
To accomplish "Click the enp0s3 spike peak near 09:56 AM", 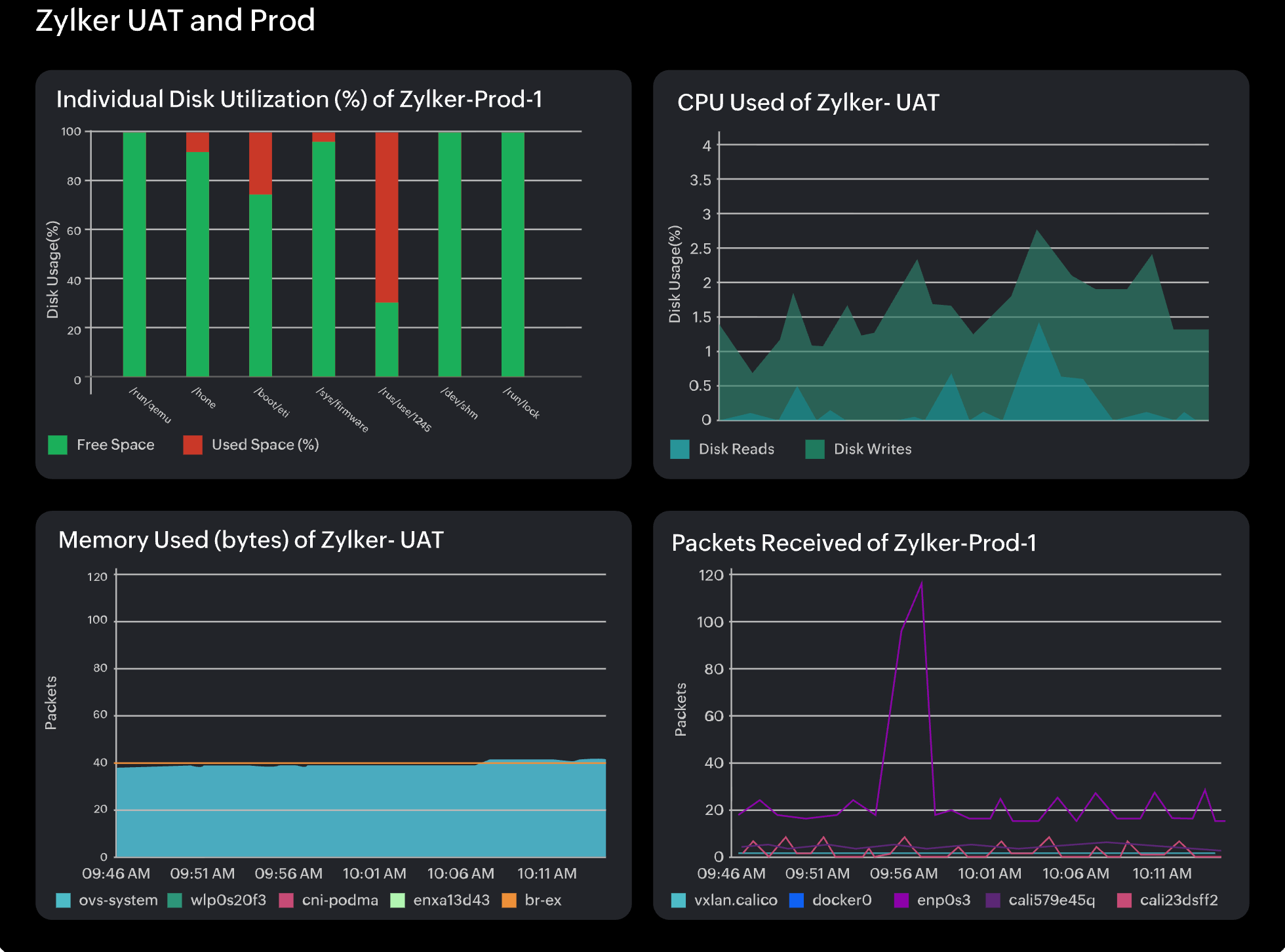I will click(x=921, y=583).
